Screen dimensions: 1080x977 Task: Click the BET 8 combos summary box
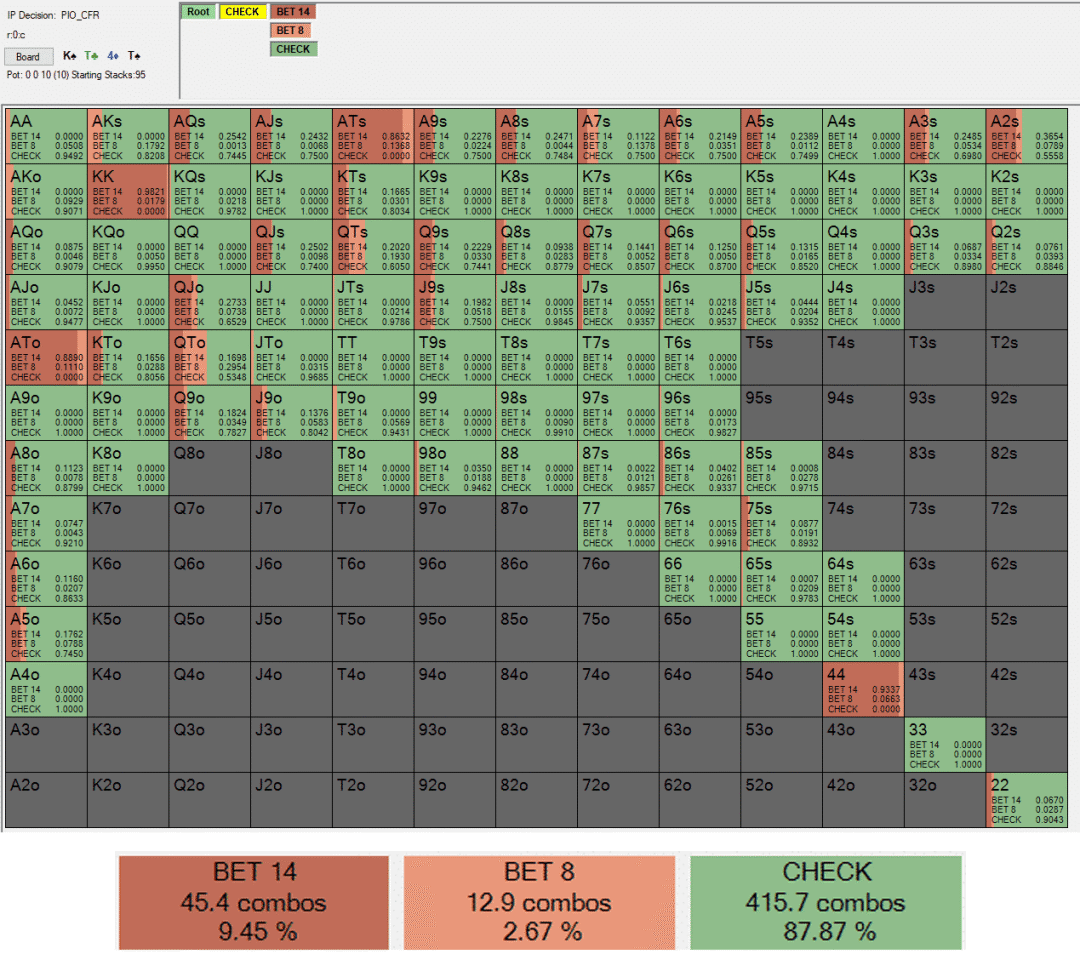539,902
